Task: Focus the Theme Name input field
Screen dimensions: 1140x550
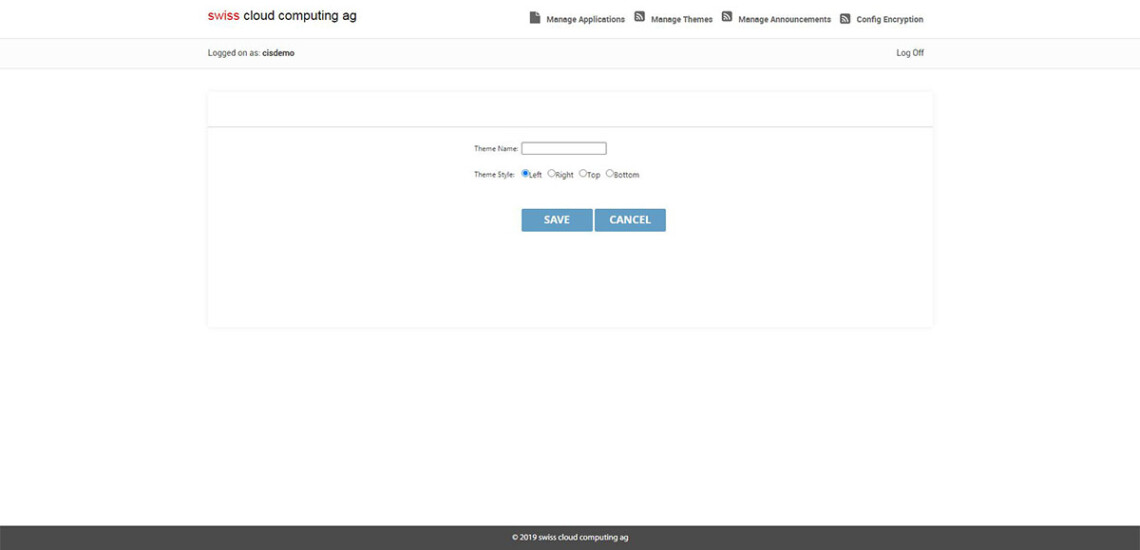Action: 563,148
